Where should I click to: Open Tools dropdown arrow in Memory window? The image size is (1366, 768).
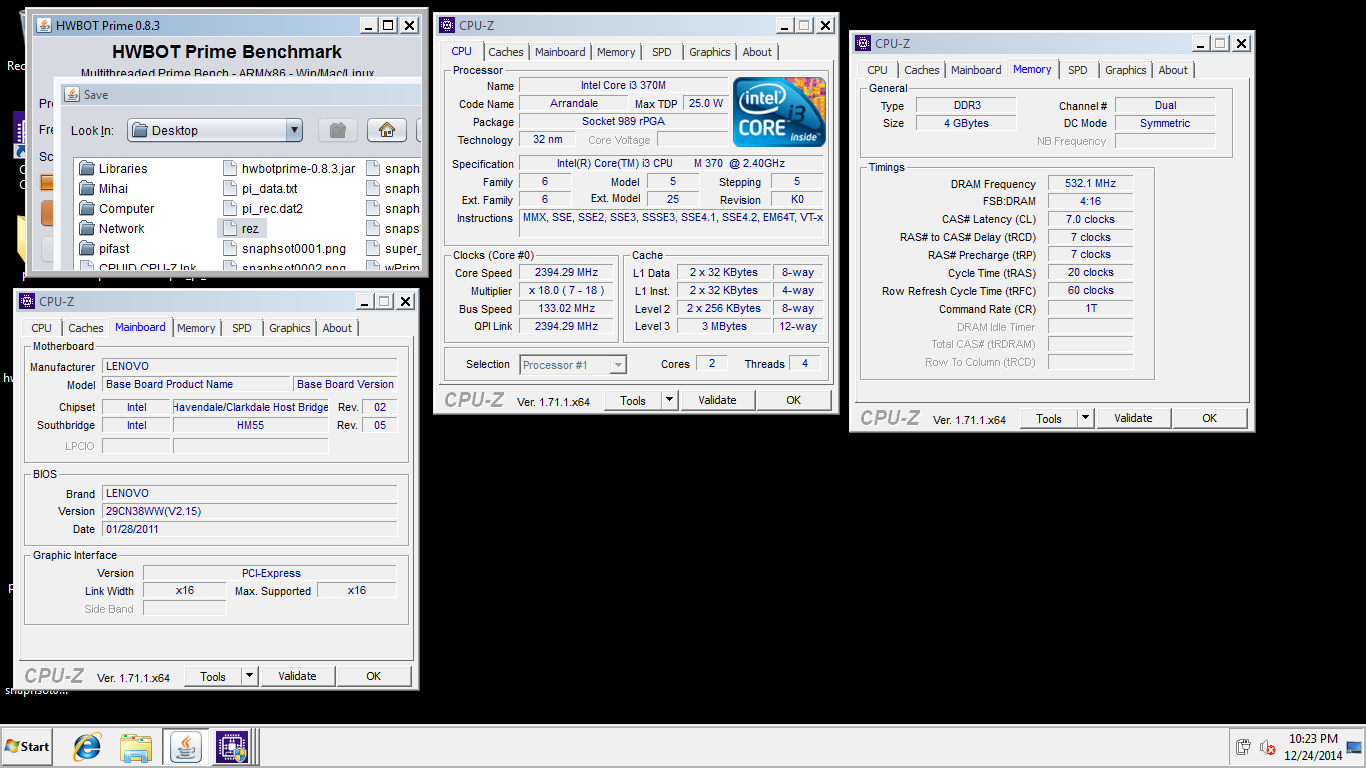pos(1085,418)
